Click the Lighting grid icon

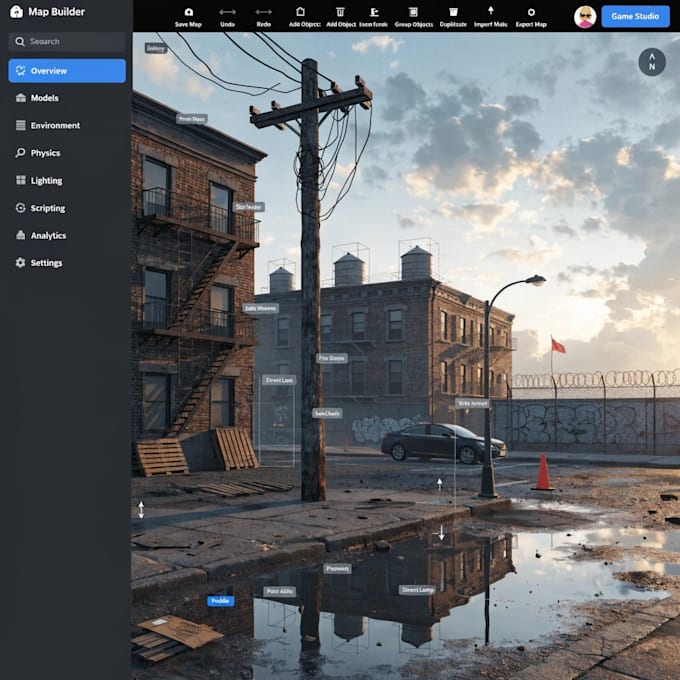(x=20, y=180)
